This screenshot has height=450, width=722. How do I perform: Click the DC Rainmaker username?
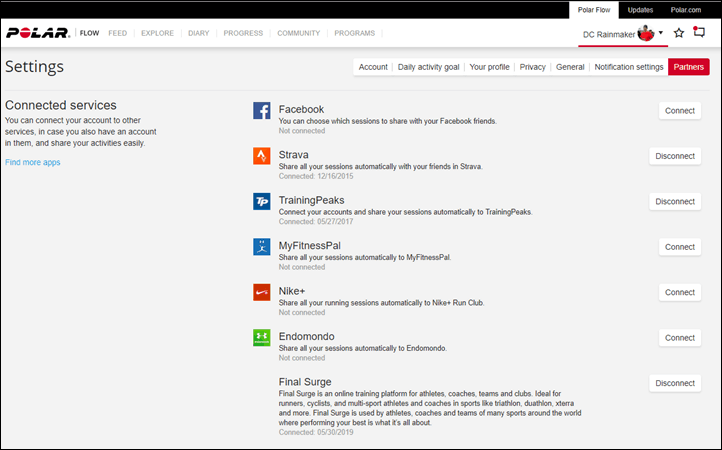pos(609,35)
